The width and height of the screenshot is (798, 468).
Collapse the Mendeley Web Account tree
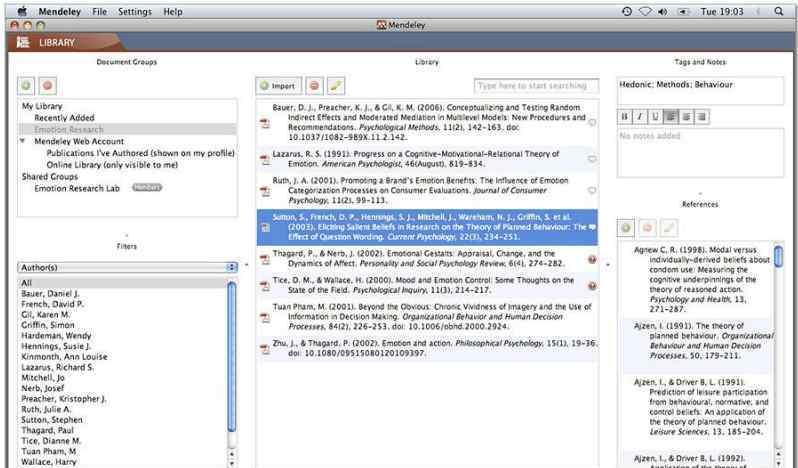point(22,141)
